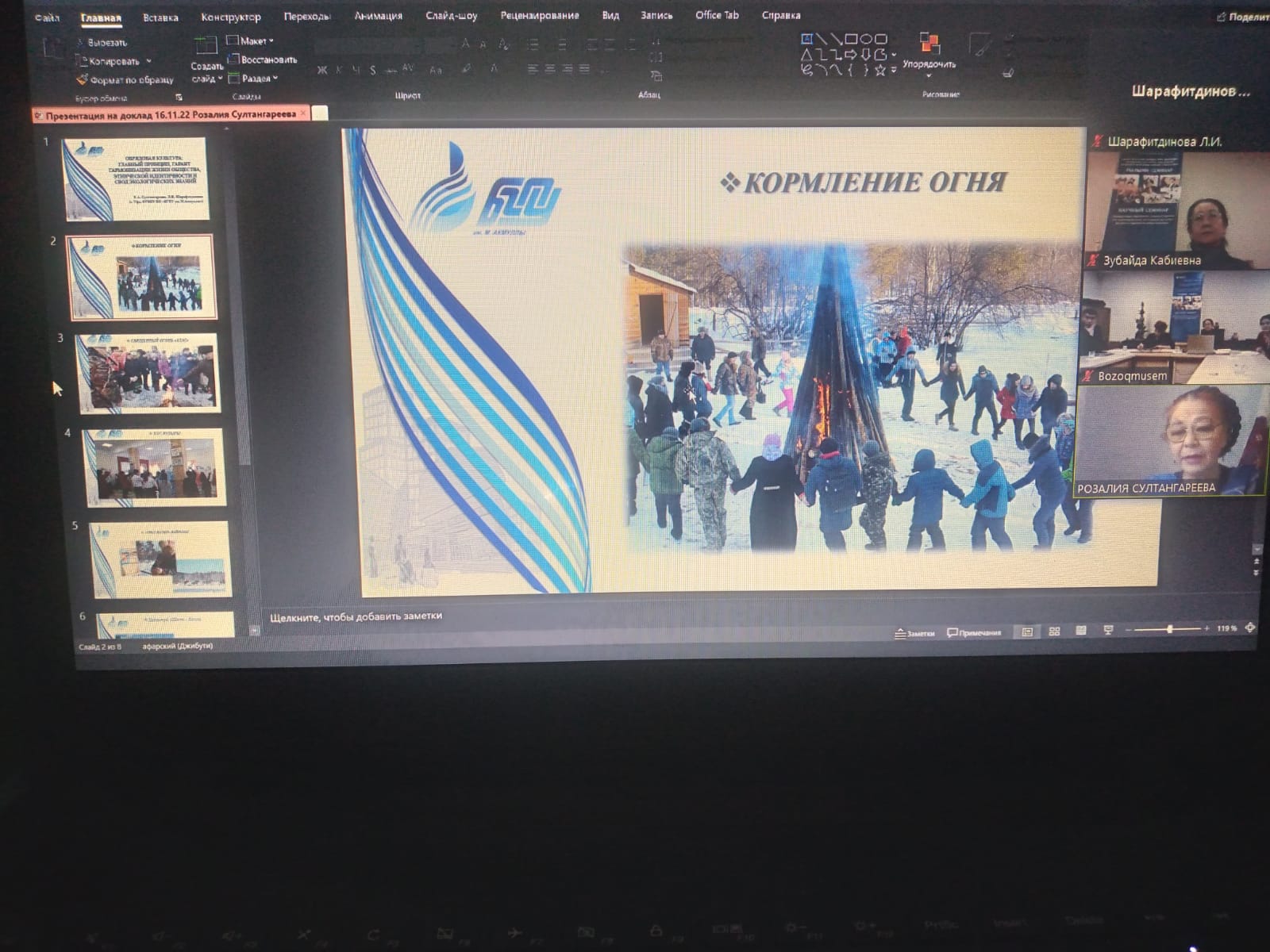This screenshot has height=952, width=1270.
Task: Click the zoom slider handle
Action: point(1169,629)
